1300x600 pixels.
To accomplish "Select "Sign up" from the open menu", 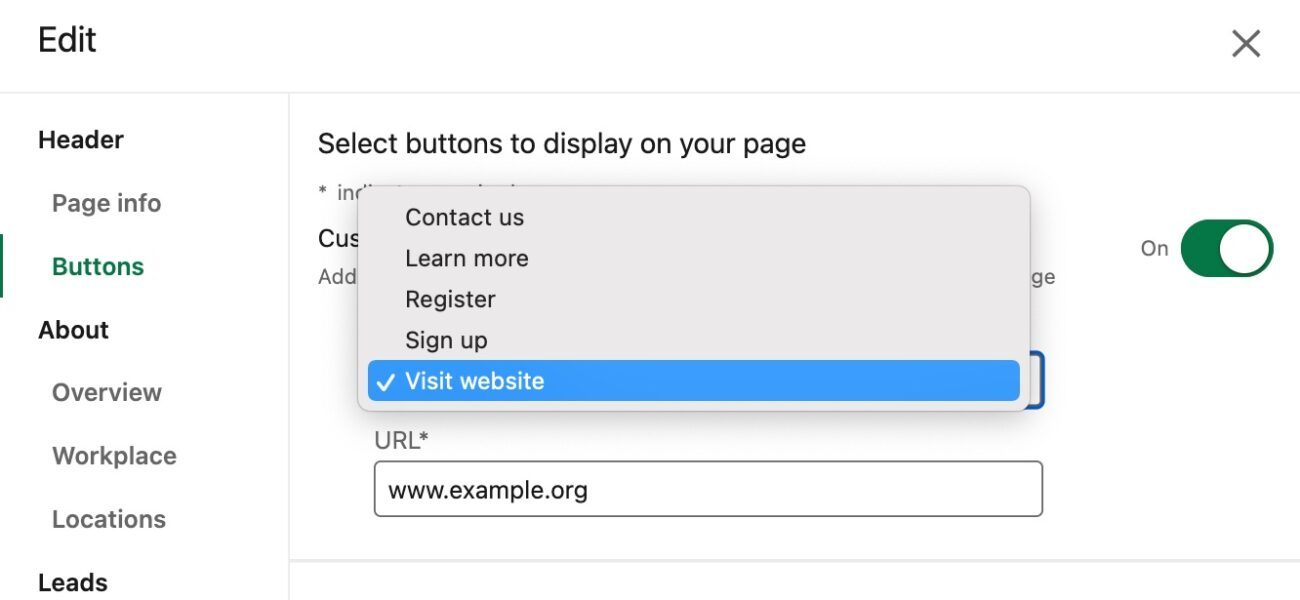I will click(x=446, y=340).
